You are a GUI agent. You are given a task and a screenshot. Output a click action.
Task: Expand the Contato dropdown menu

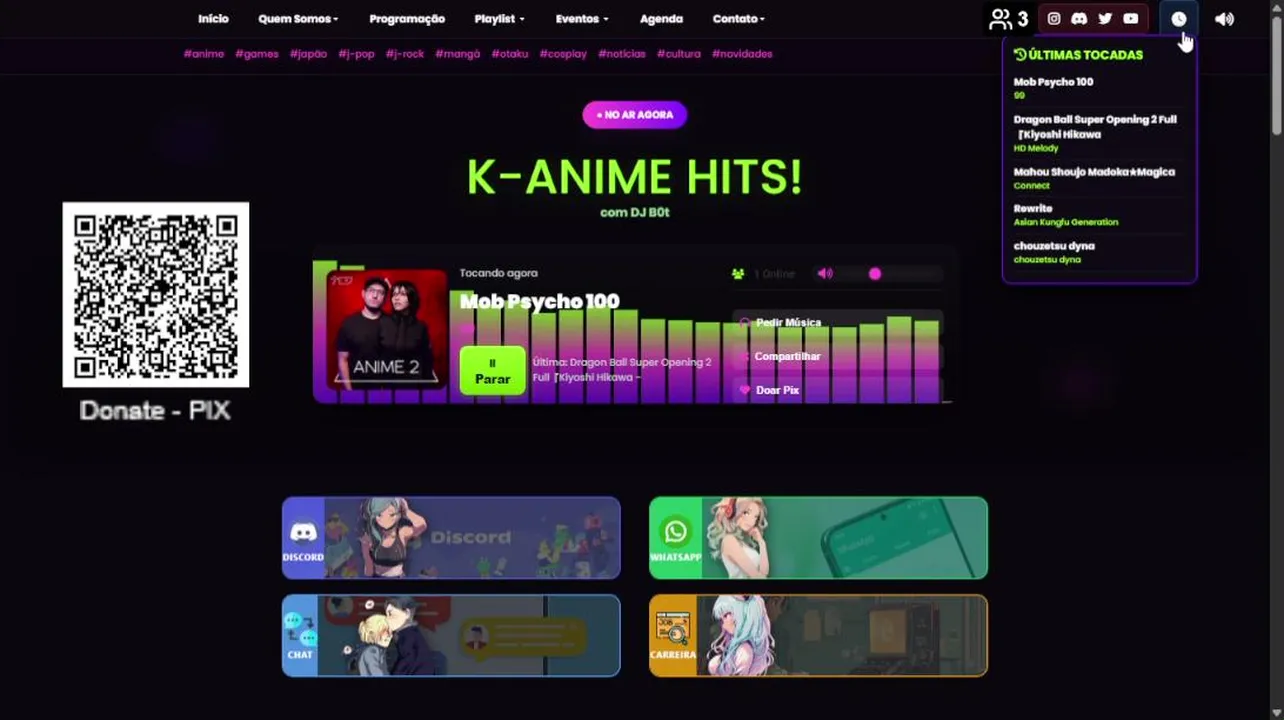tap(738, 19)
